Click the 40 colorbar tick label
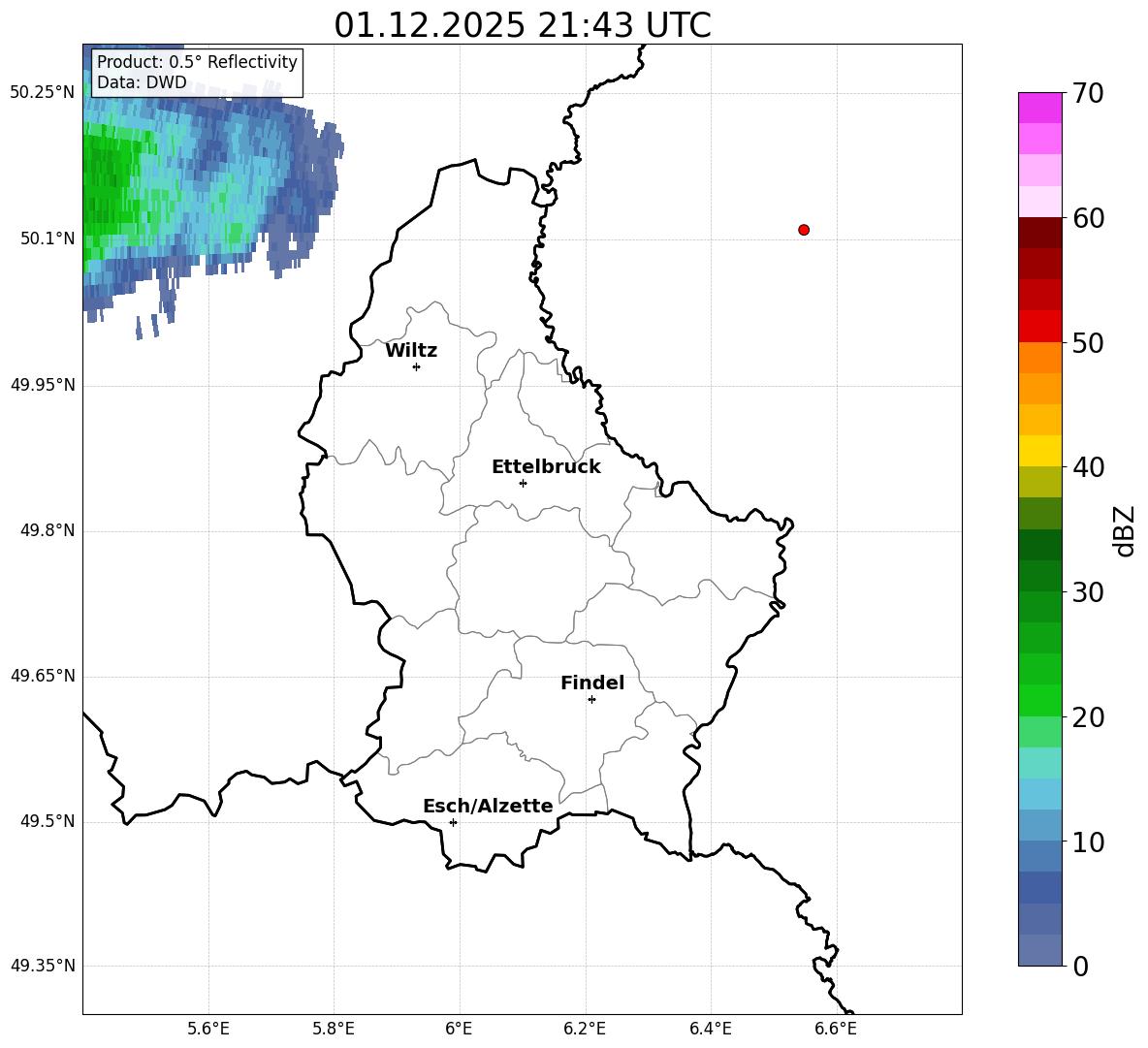This screenshot has height=1048, width=1148. tap(1088, 467)
